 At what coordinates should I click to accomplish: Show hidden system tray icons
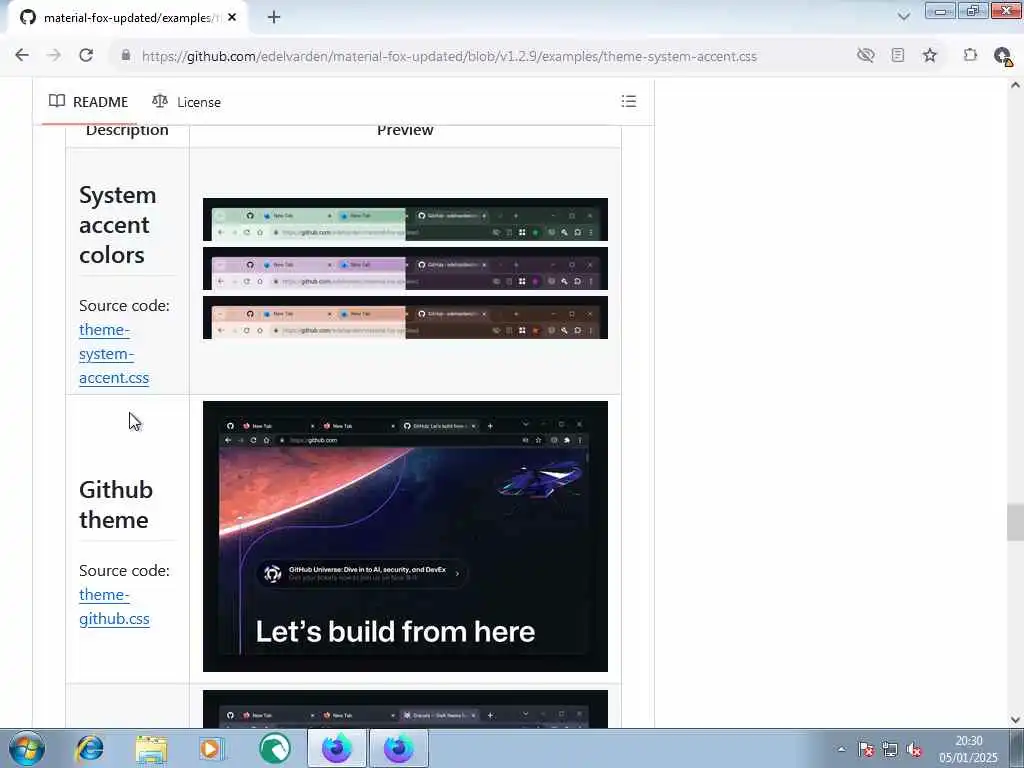coord(841,750)
